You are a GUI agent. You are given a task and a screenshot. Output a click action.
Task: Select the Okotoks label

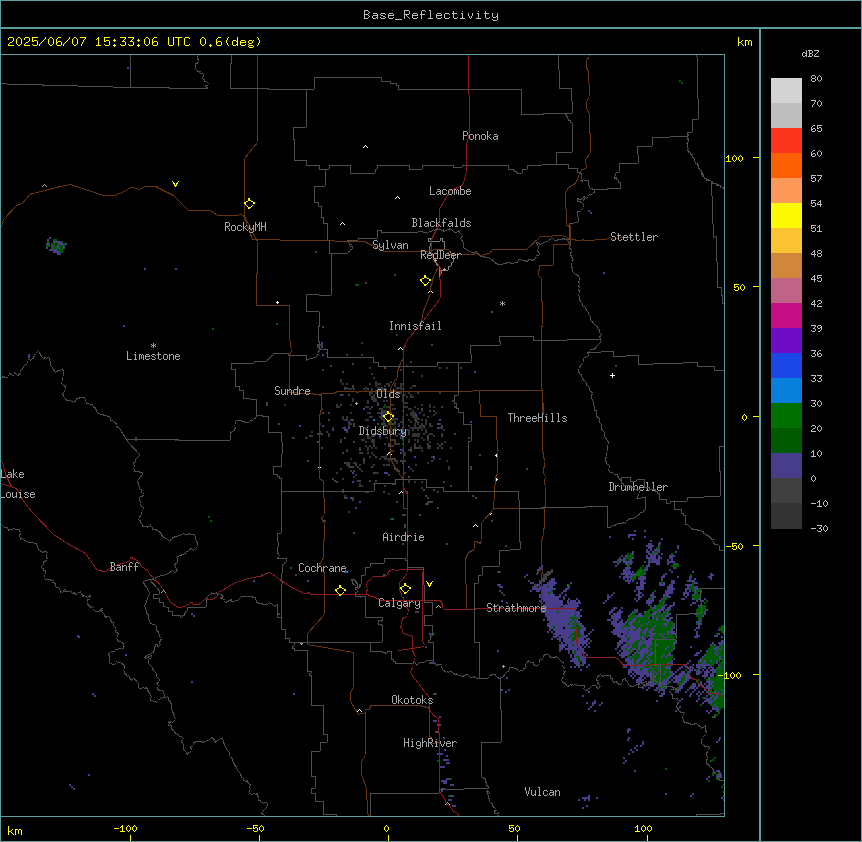(x=412, y=700)
